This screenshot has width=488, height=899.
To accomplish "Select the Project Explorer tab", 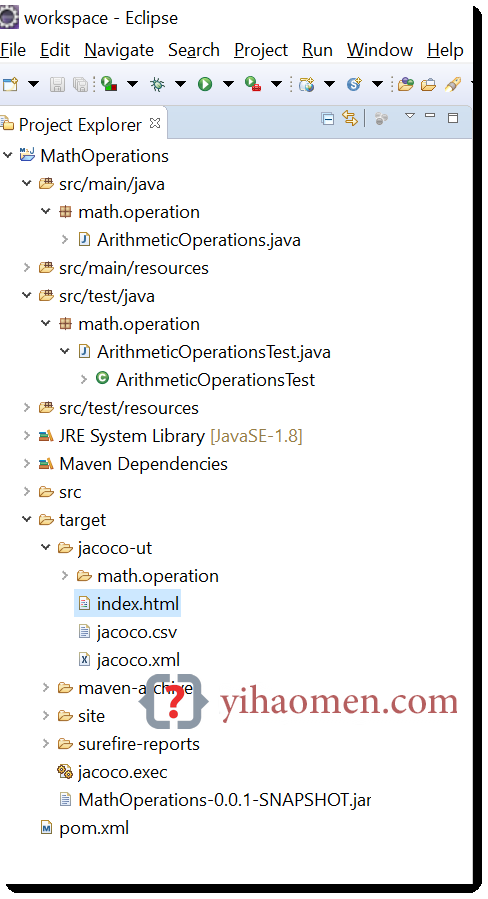I will [80, 124].
